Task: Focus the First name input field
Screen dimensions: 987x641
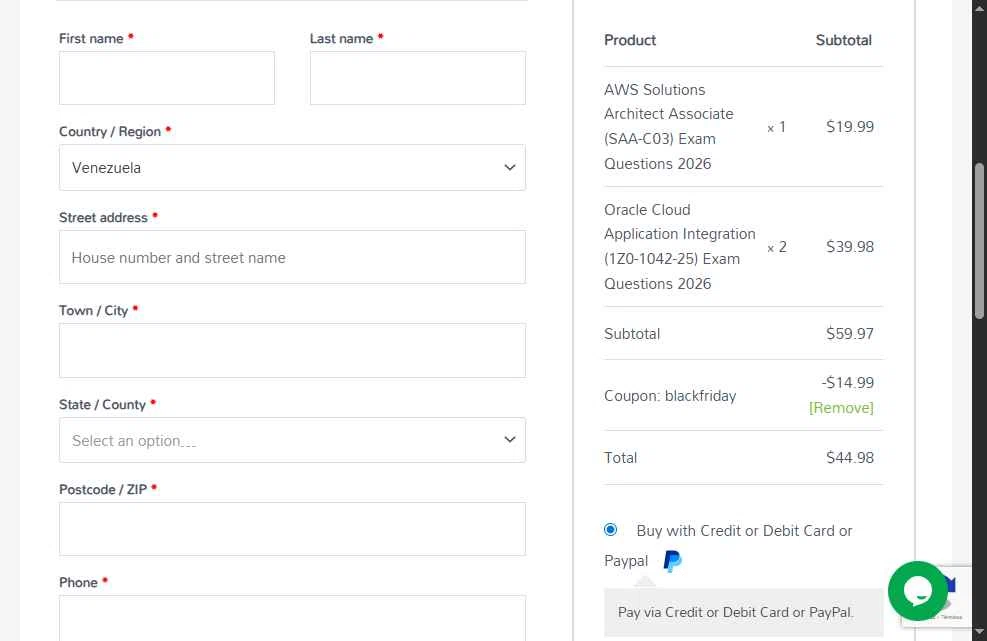Action: pyautogui.click(x=167, y=78)
